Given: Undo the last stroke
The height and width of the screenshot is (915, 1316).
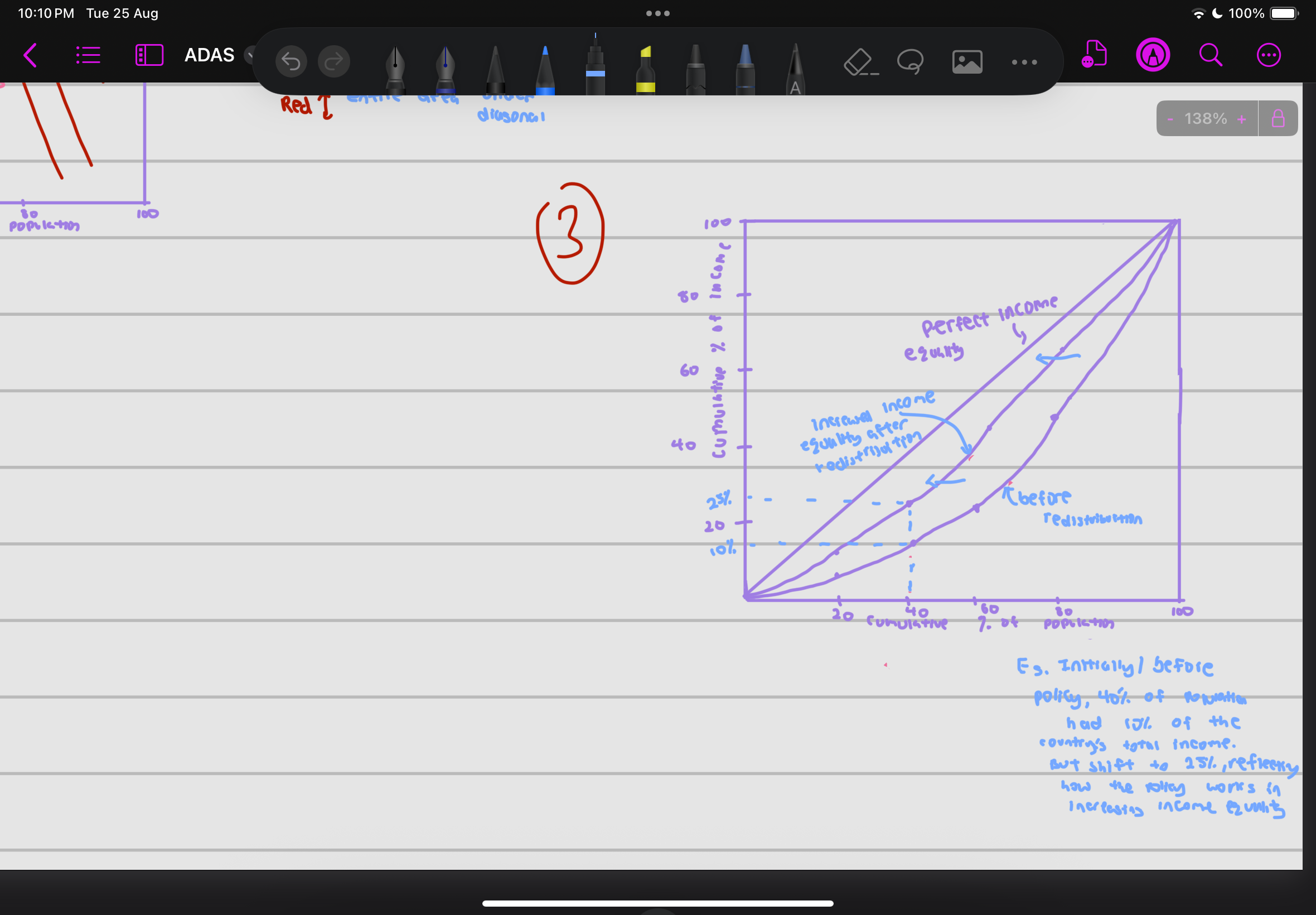Looking at the screenshot, I should coord(291,61).
